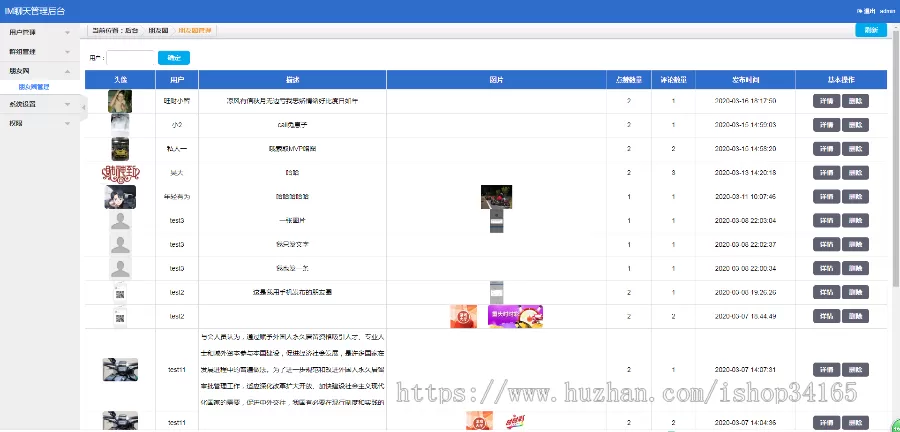Click the 用户 search input field
The height and width of the screenshot is (432, 900).
[130, 57]
